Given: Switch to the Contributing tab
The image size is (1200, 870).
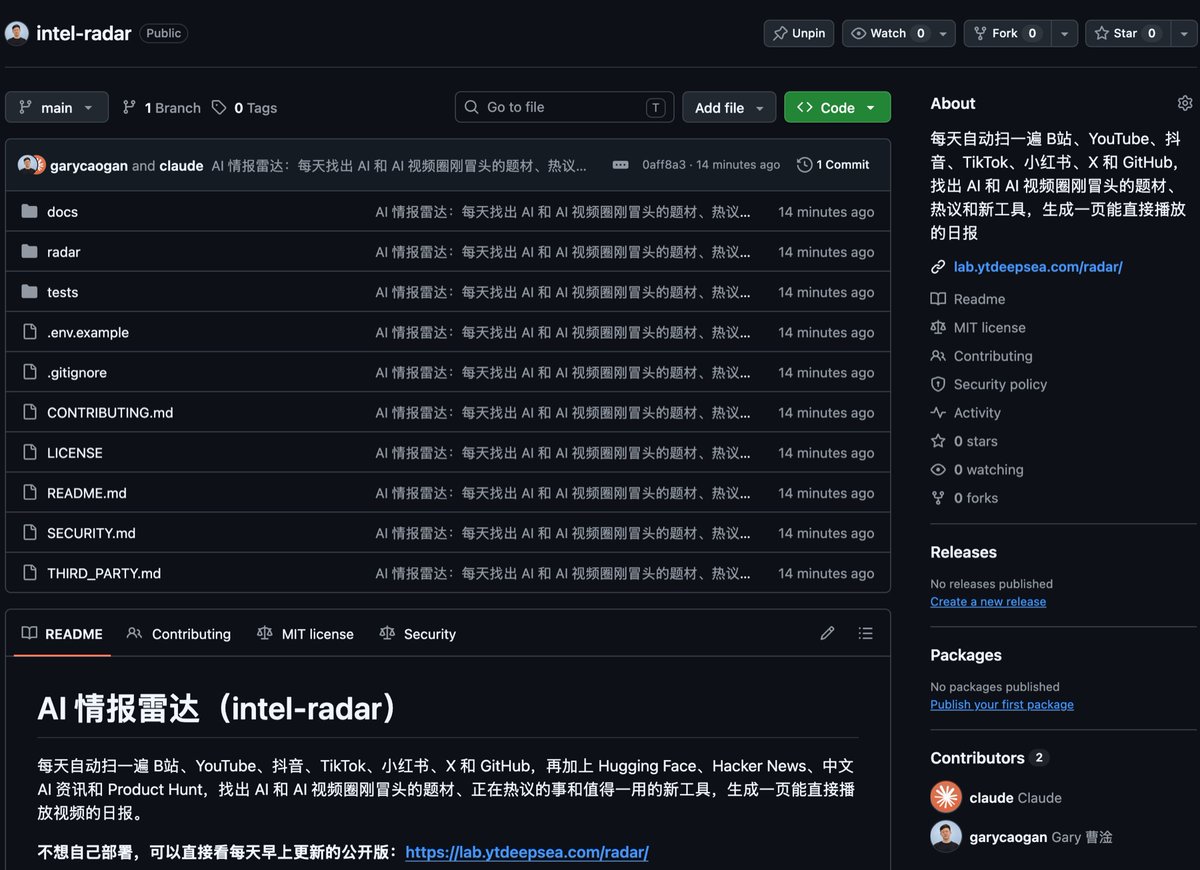Looking at the screenshot, I should [179, 634].
